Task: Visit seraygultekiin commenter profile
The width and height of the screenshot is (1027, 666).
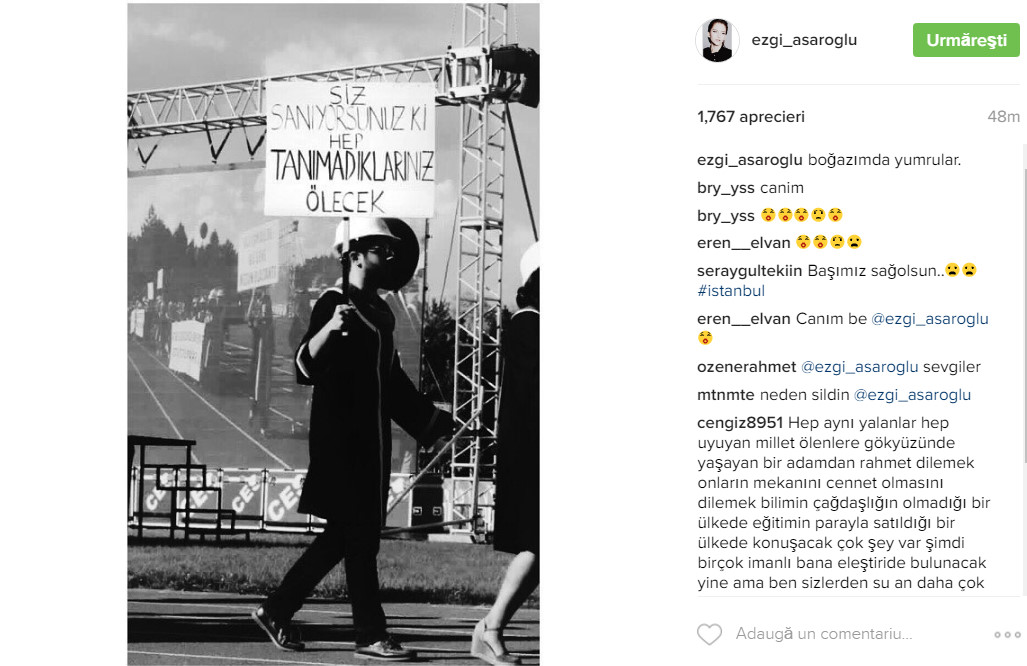Action: click(749, 271)
